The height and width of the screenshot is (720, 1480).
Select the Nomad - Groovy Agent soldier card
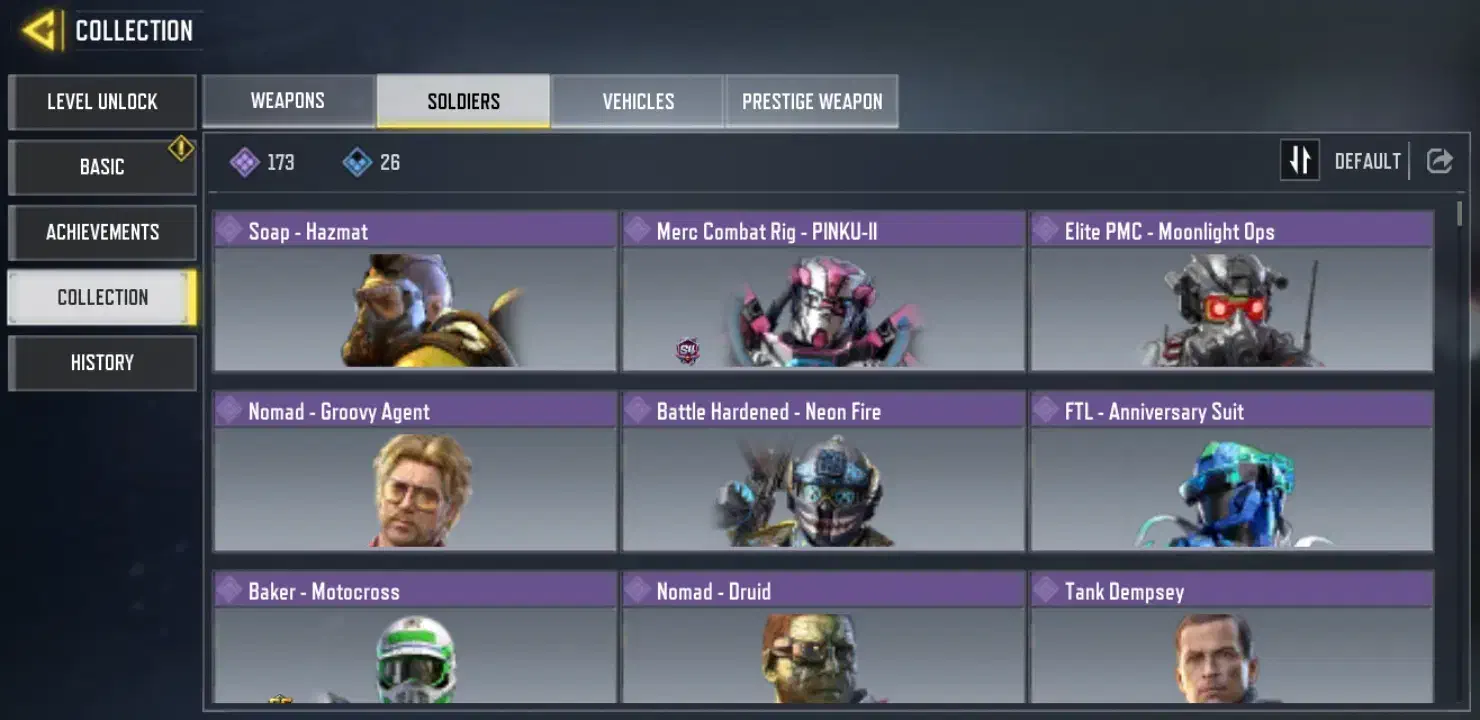pos(415,471)
